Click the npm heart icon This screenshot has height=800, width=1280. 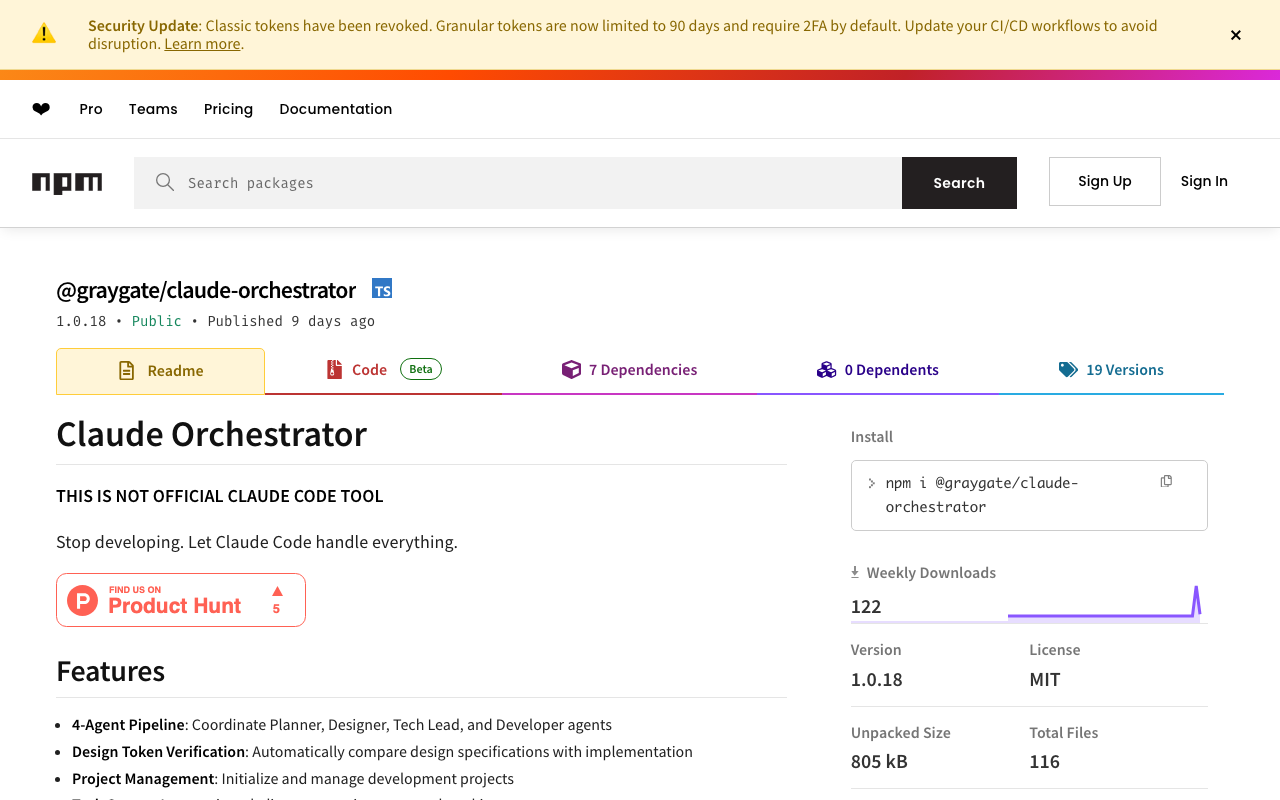[41, 109]
